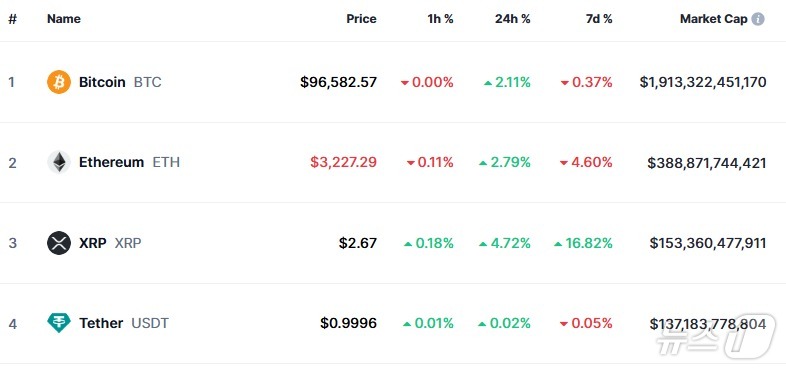Sort by the 24h % column header

[512, 19]
